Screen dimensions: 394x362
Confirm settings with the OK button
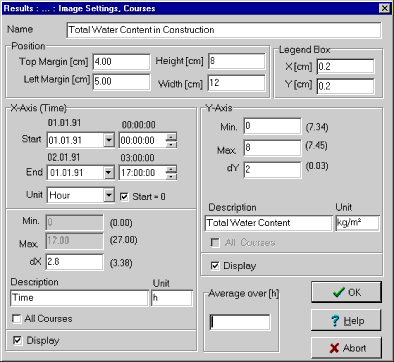click(x=346, y=292)
